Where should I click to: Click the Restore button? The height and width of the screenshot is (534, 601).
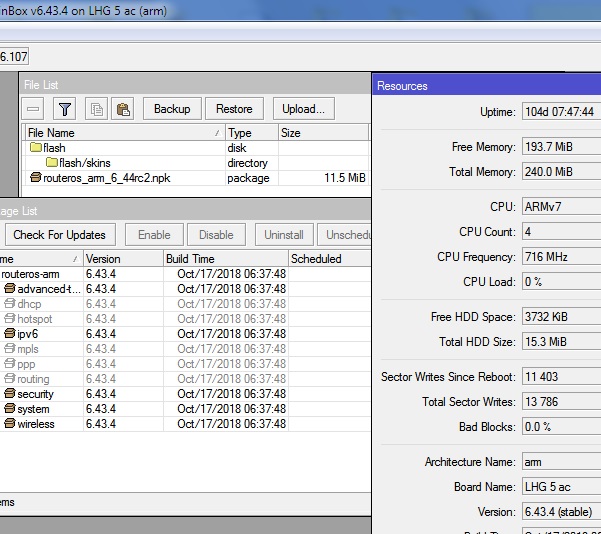(234, 109)
